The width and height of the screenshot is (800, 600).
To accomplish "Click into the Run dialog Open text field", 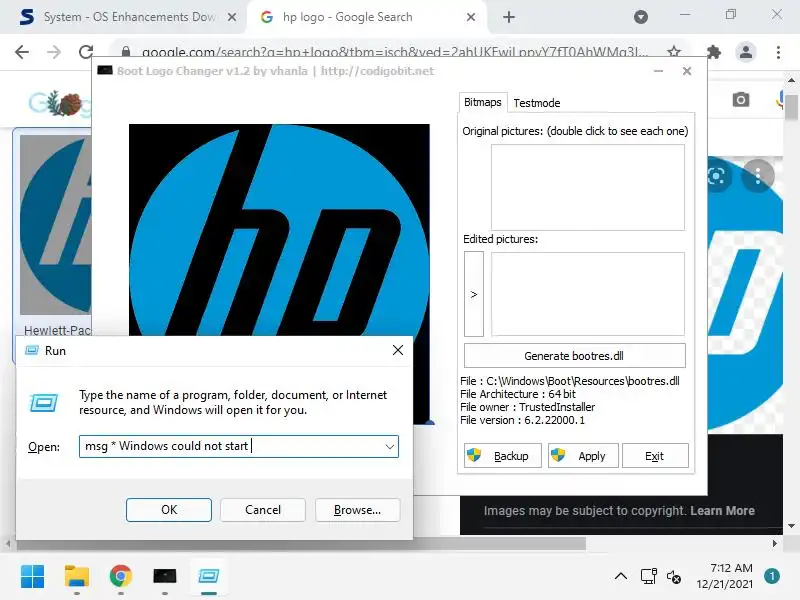I will (232, 446).
